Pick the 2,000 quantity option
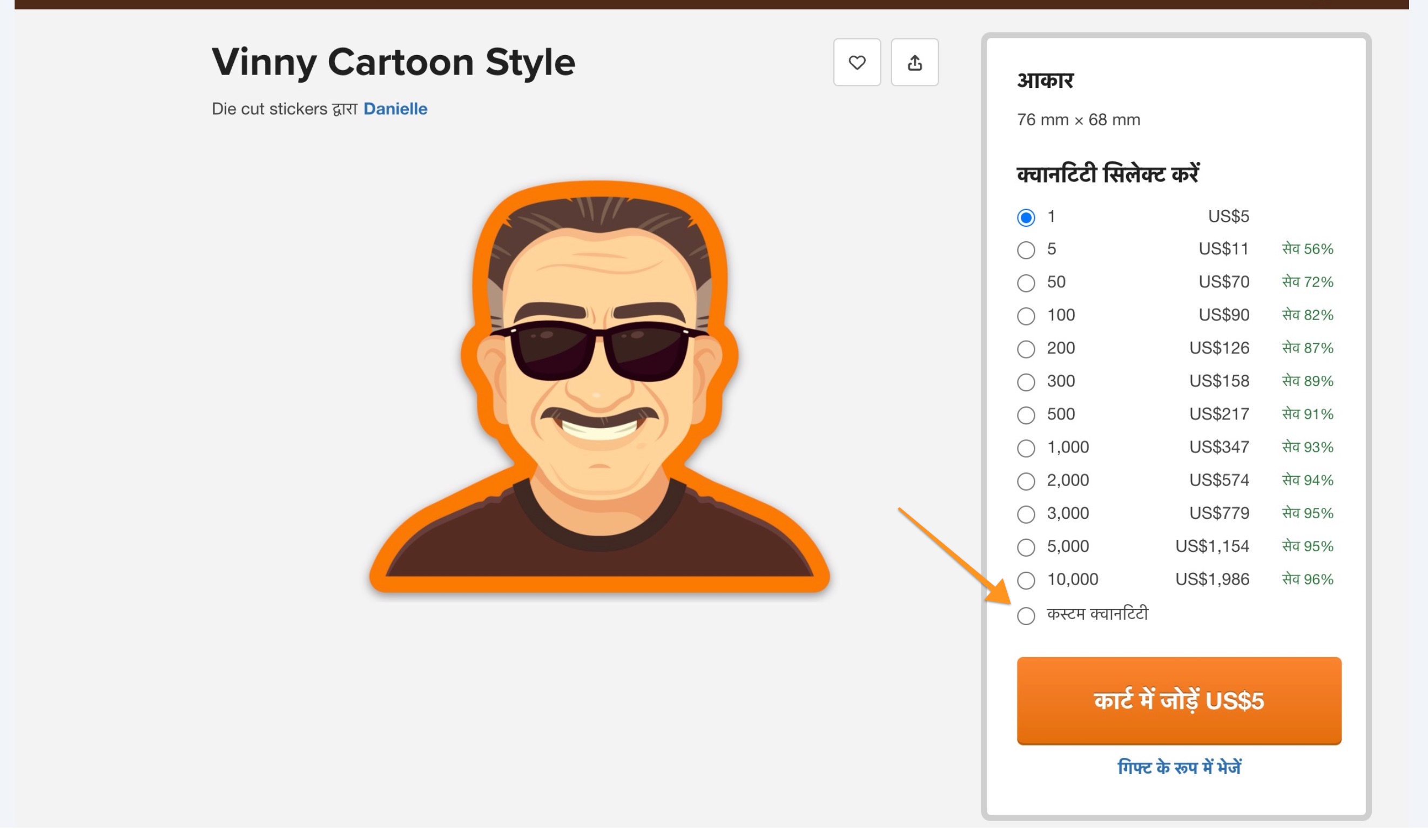Screen dimensions: 1428x840 (x=1026, y=481)
